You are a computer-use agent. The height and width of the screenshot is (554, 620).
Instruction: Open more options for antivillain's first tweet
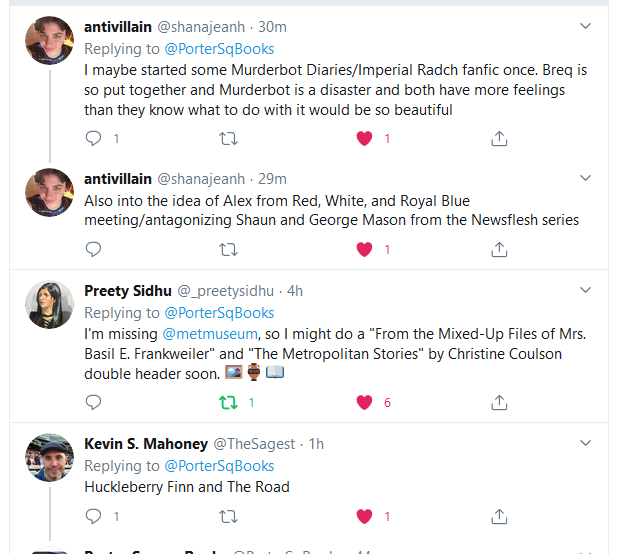[586, 27]
